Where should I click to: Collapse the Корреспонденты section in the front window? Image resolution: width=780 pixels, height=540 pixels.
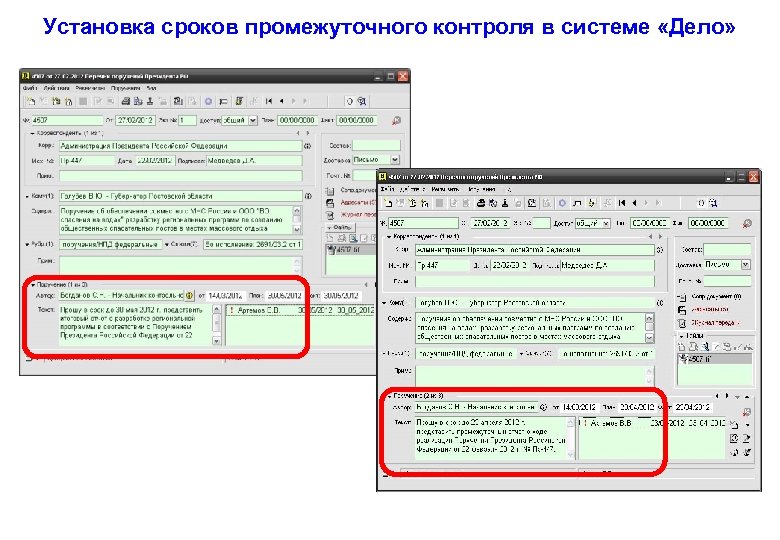(389, 237)
